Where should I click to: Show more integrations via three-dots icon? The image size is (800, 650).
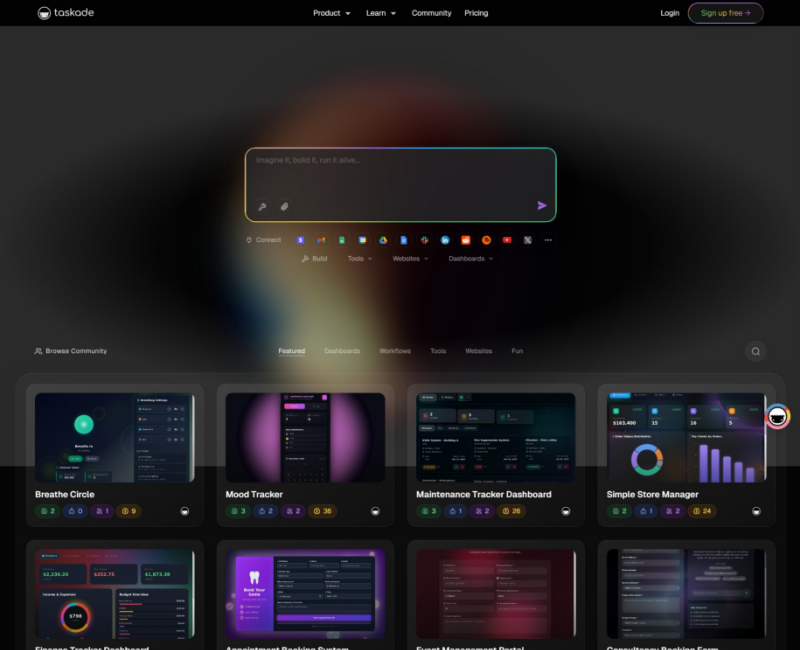548,240
